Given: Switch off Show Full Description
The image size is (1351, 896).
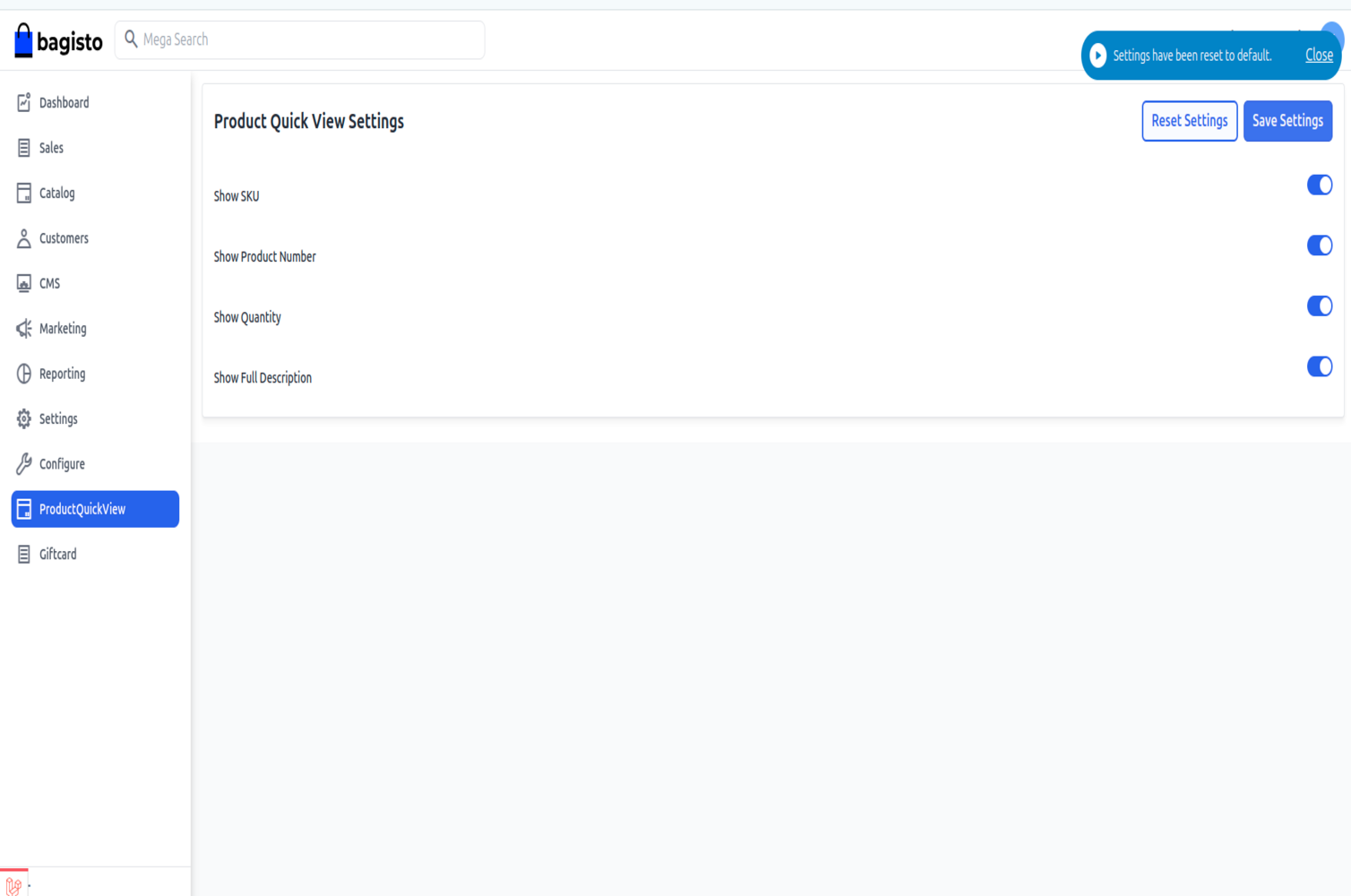Looking at the screenshot, I should (x=1319, y=366).
